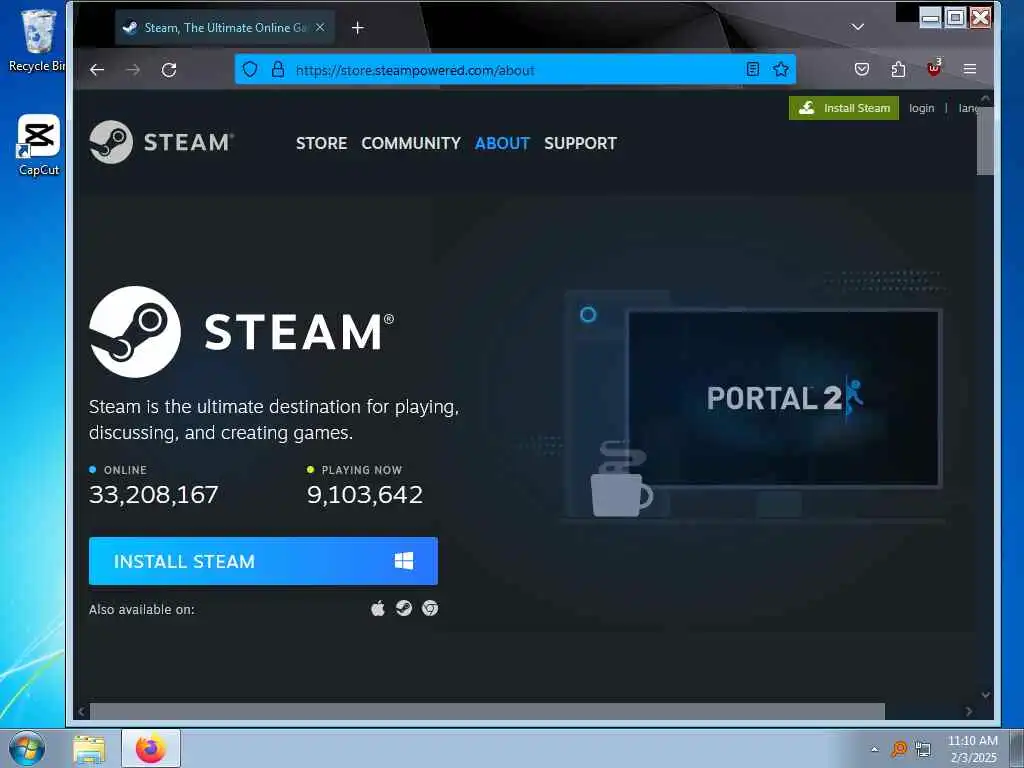Open the COMMUNITY menu item
The image size is (1024, 768).
click(411, 143)
